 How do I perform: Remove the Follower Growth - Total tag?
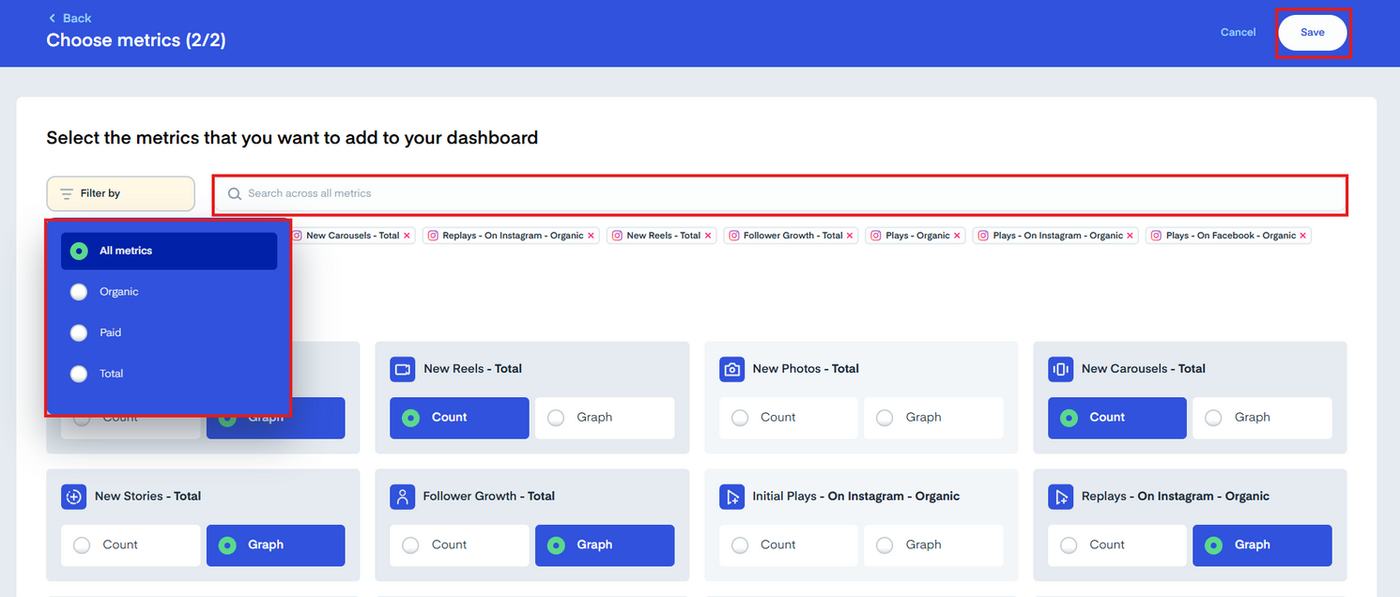[x=850, y=236]
